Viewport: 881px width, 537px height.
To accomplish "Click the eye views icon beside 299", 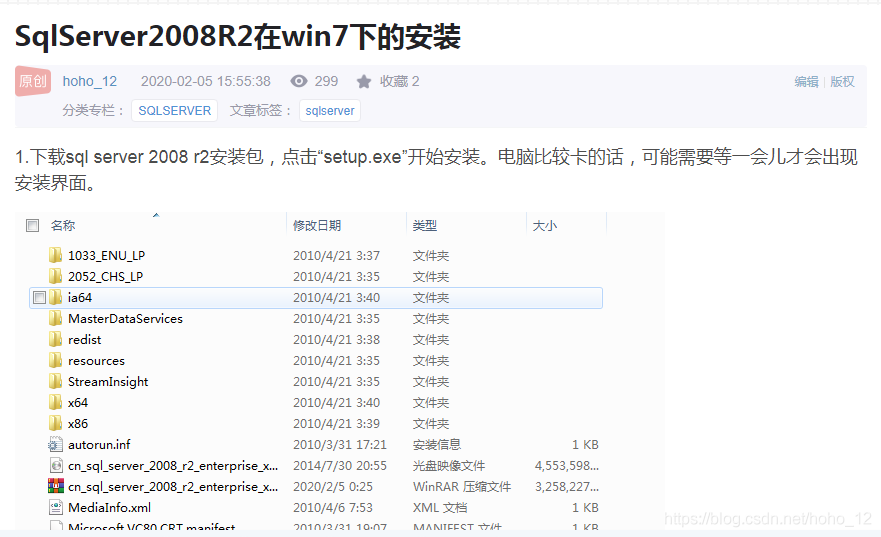I will pyautogui.click(x=299, y=81).
